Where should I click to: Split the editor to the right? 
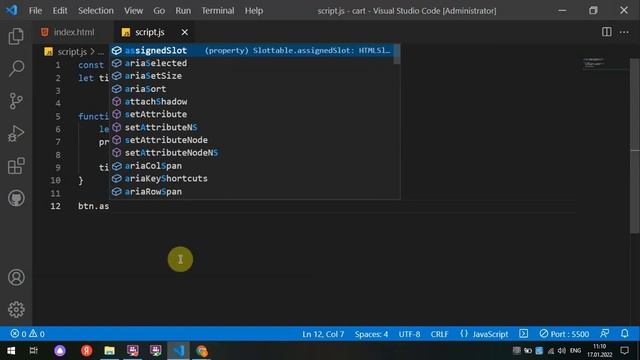607,32
